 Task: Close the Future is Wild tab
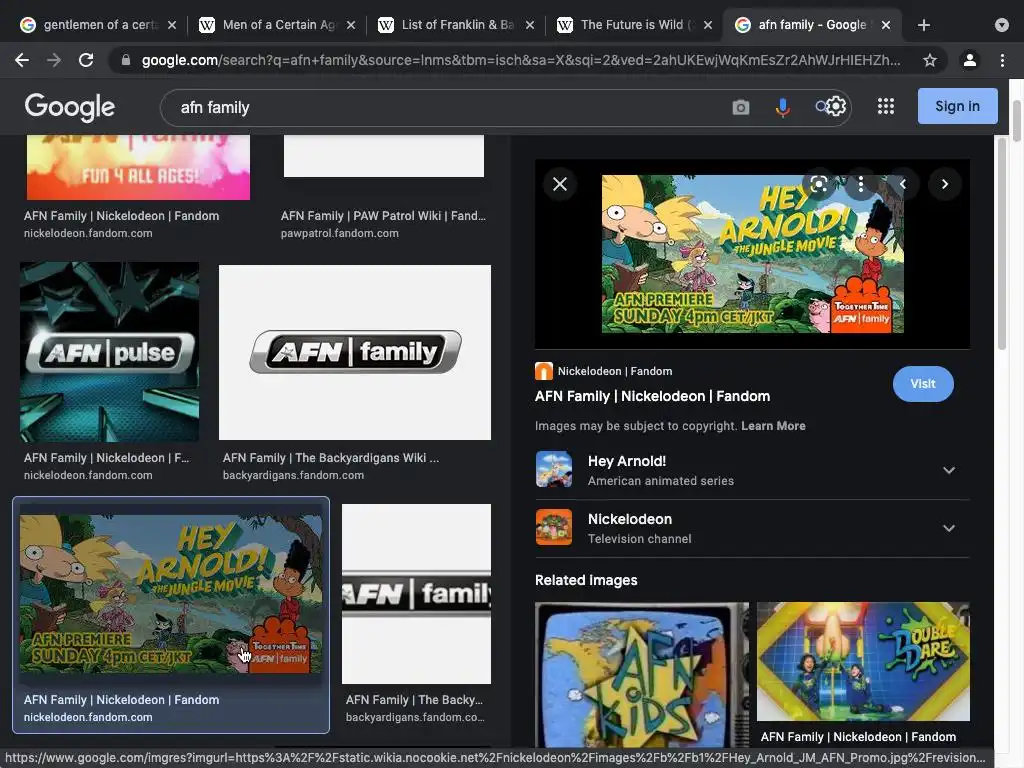click(x=708, y=25)
